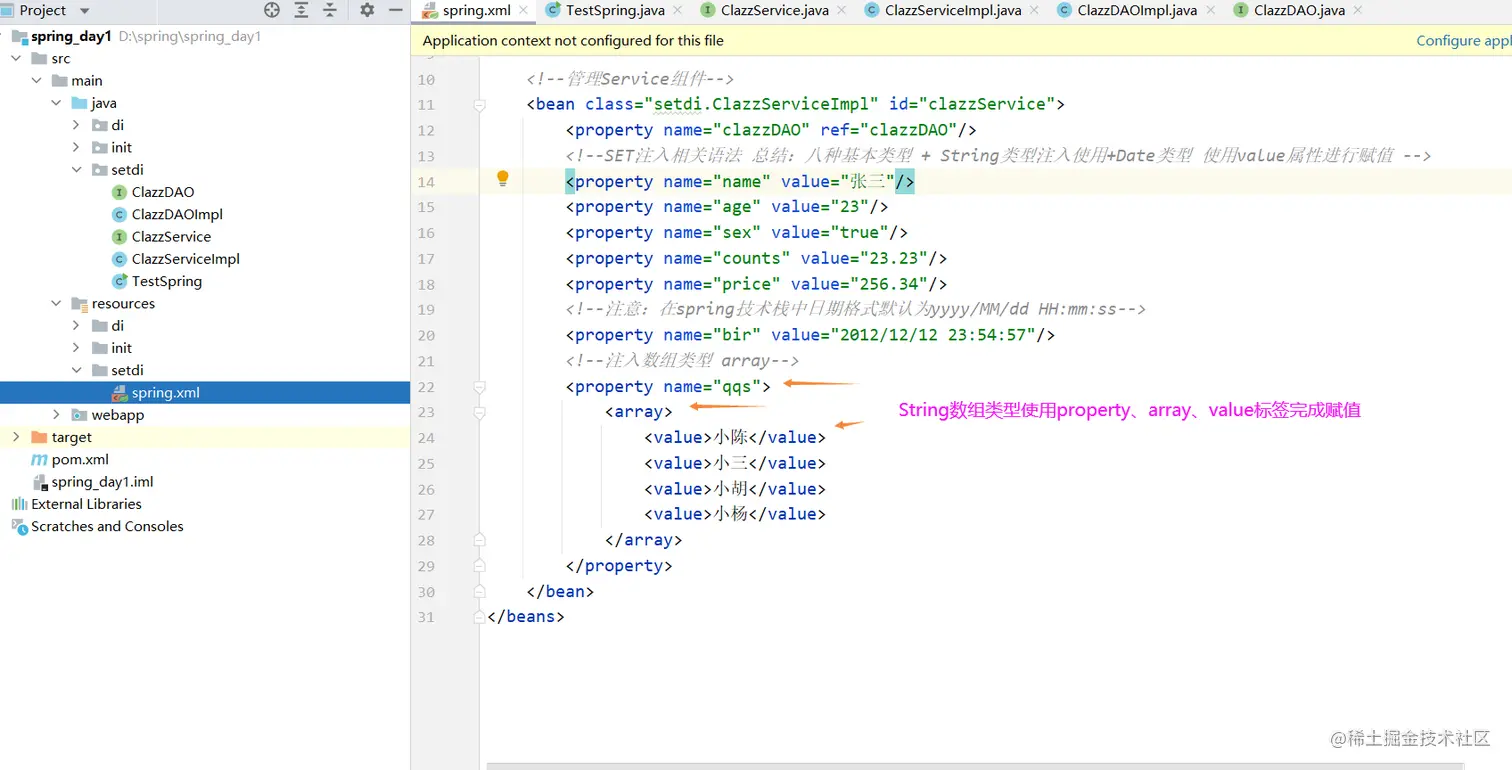Click the closing array tag on line 28
The image size is (1512, 770).
click(x=644, y=540)
